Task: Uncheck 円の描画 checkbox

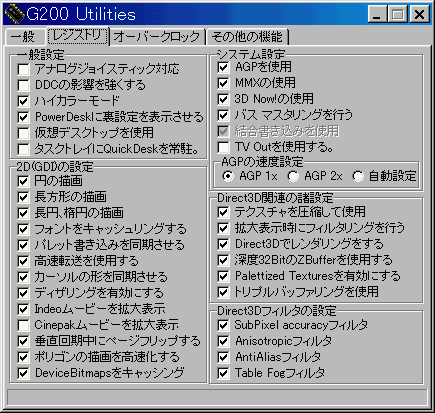Action: click(x=23, y=181)
